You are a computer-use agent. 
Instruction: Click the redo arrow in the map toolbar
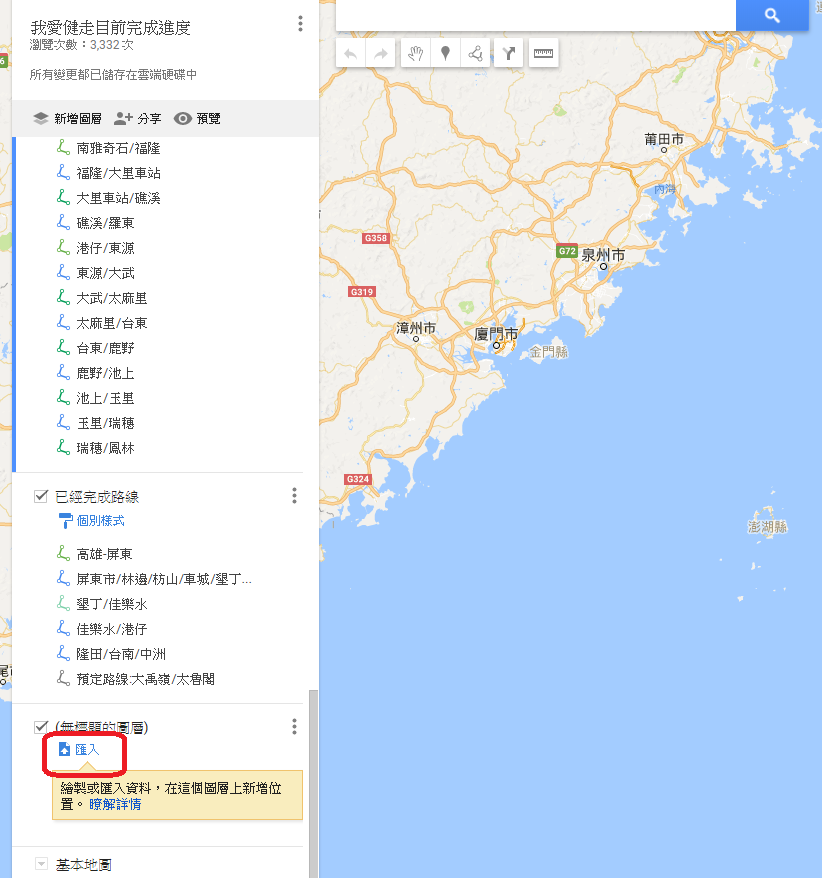click(380, 53)
